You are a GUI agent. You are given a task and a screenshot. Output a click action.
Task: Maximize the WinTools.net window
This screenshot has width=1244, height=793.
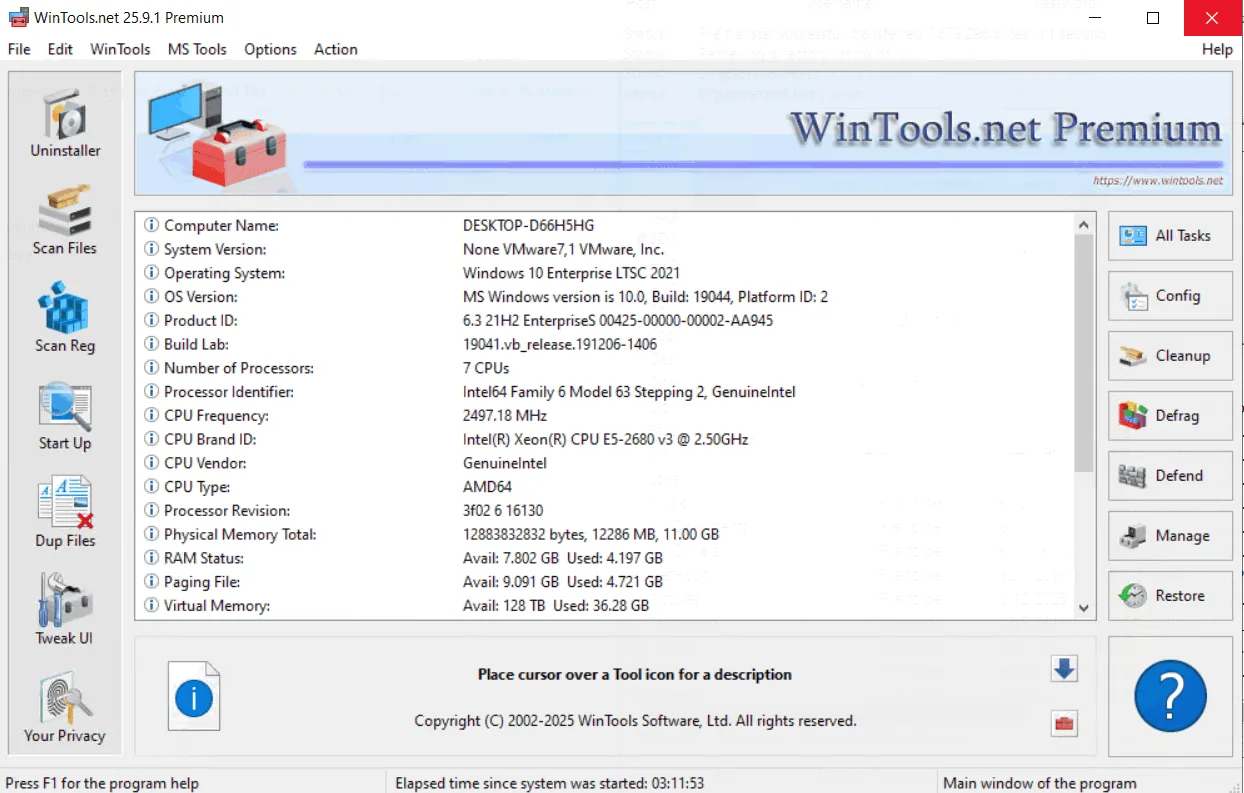pos(1153,18)
